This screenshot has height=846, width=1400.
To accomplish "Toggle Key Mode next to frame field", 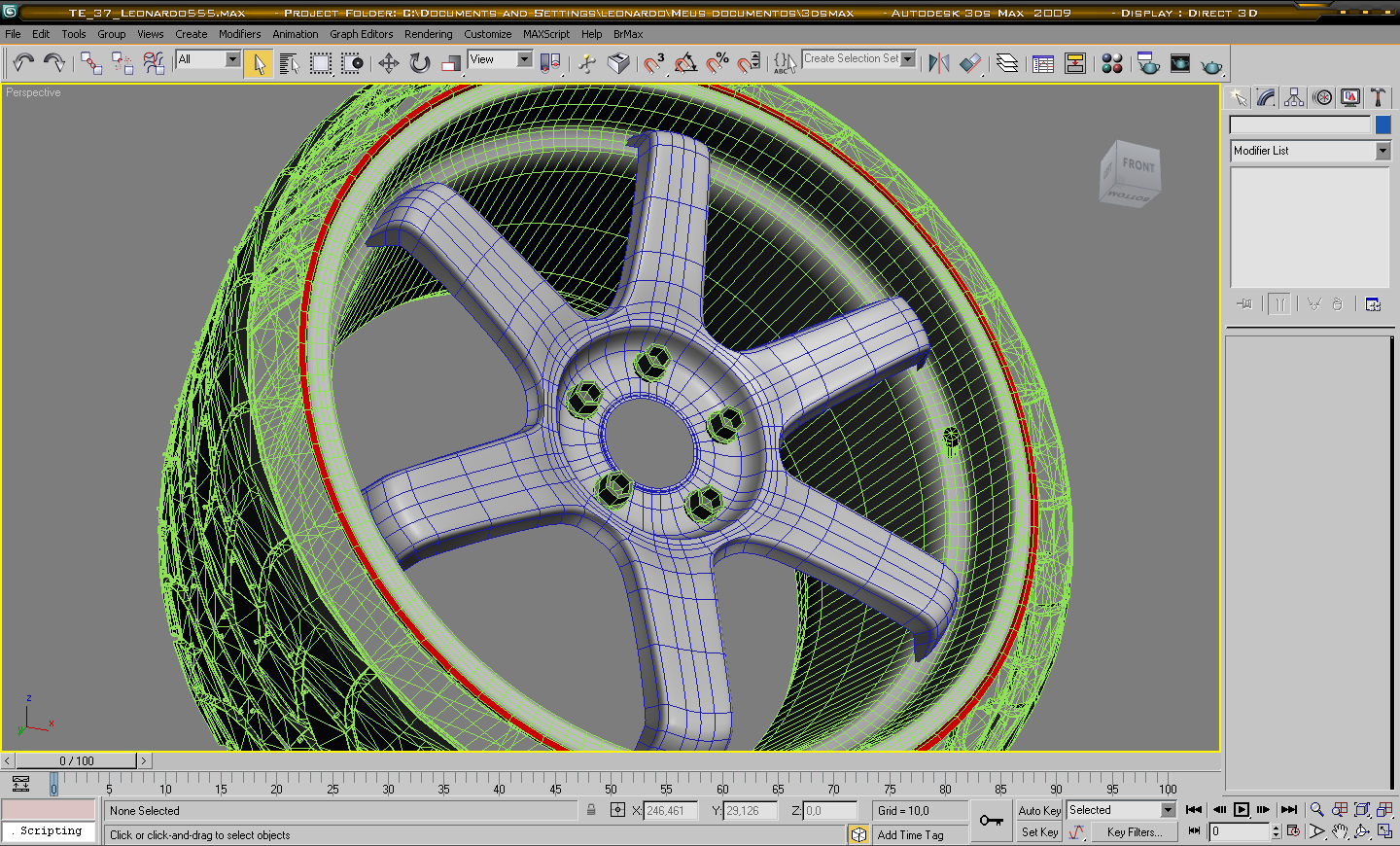I will click(1195, 831).
